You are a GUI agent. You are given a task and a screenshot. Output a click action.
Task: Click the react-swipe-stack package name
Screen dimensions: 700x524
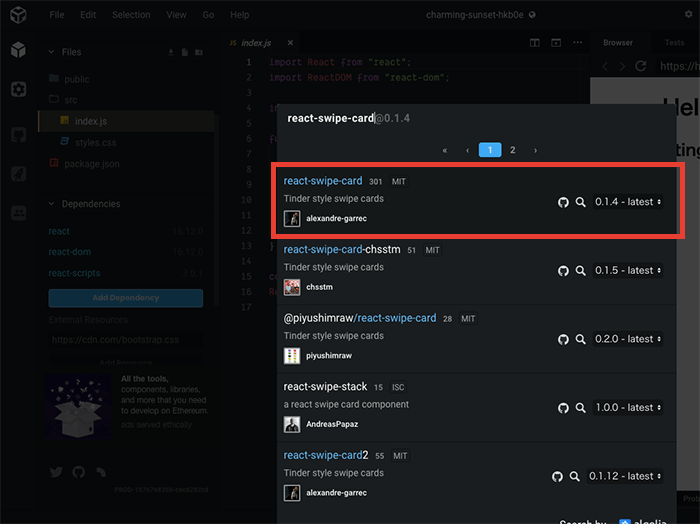[x=325, y=387]
